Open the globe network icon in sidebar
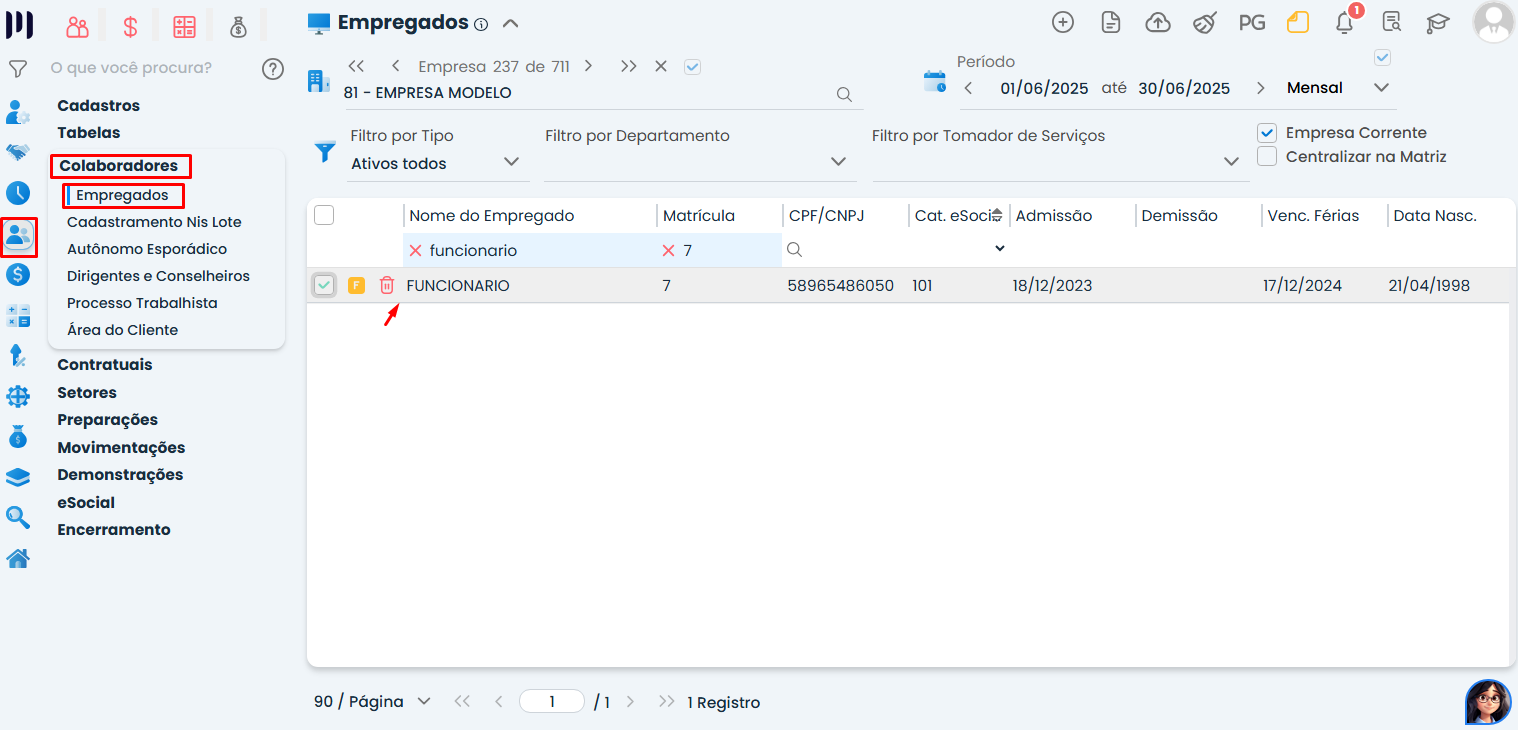This screenshot has height=730, width=1518. point(18,396)
